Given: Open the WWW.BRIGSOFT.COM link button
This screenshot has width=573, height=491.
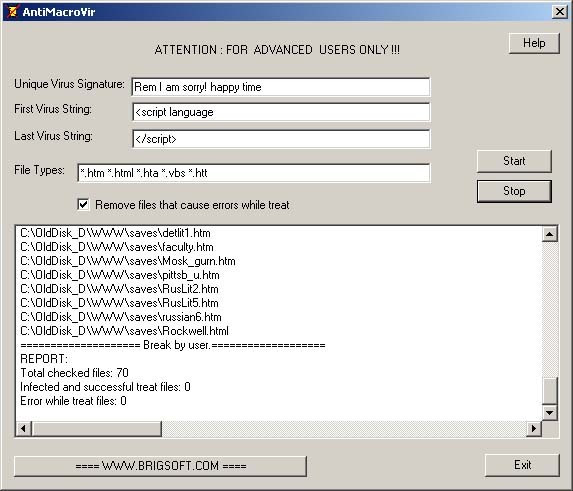Looking at the screenshot, I should [160, 466].
